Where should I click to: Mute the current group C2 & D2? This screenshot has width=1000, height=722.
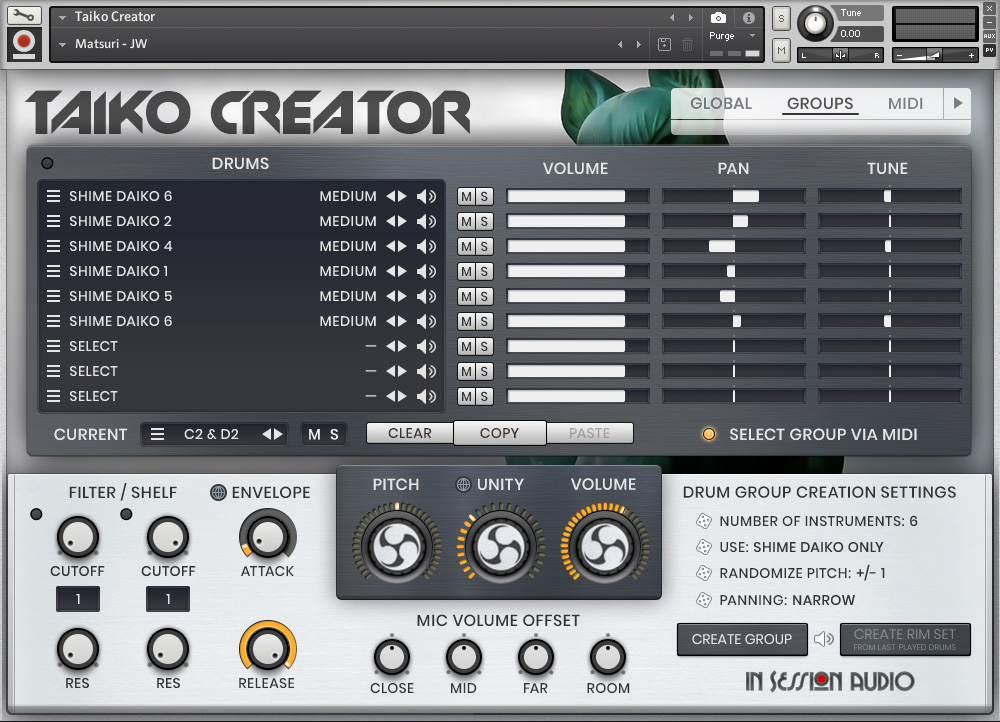(314, 434)
